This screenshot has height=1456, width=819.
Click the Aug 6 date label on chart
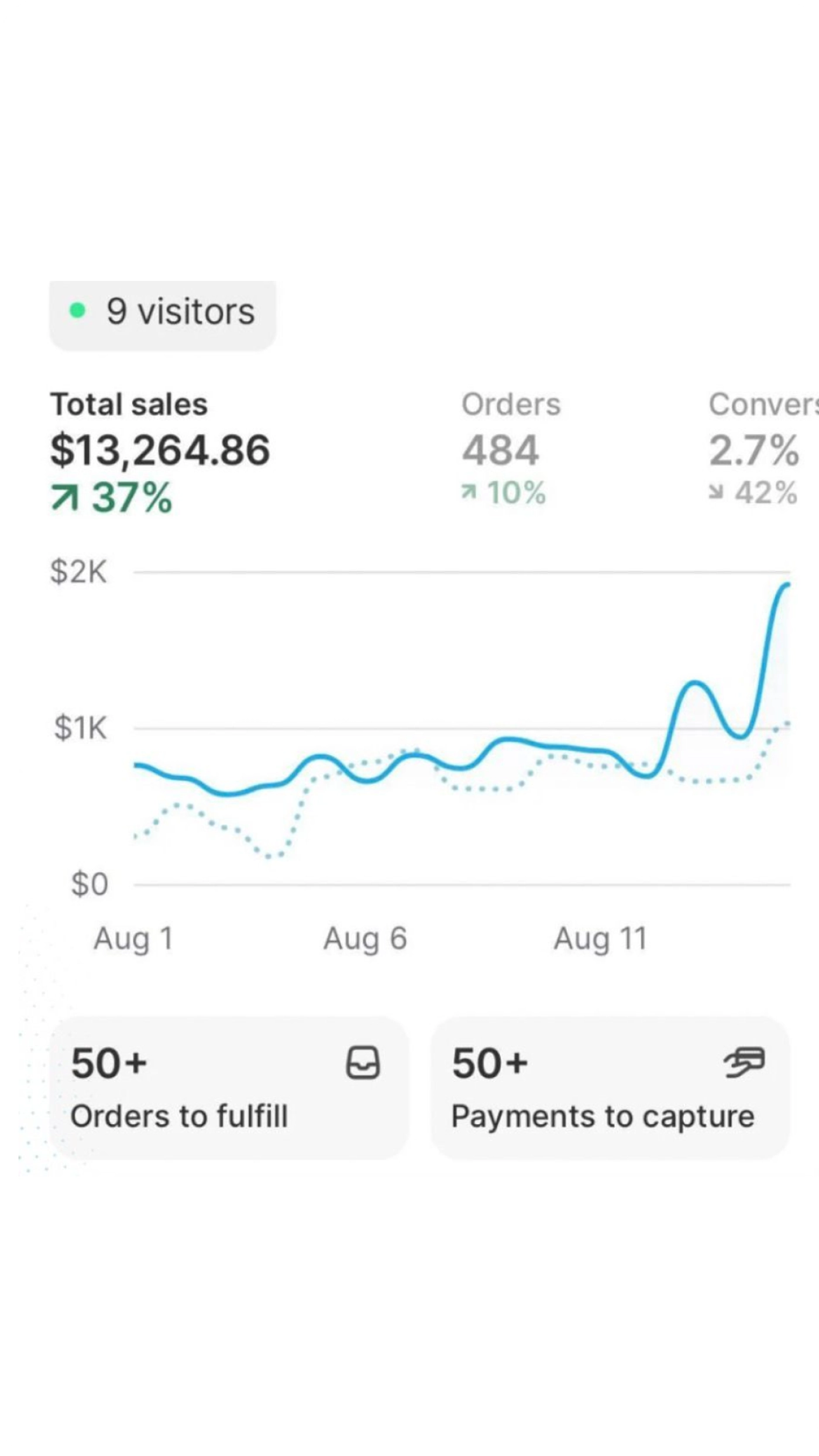(x=365, y=939)
